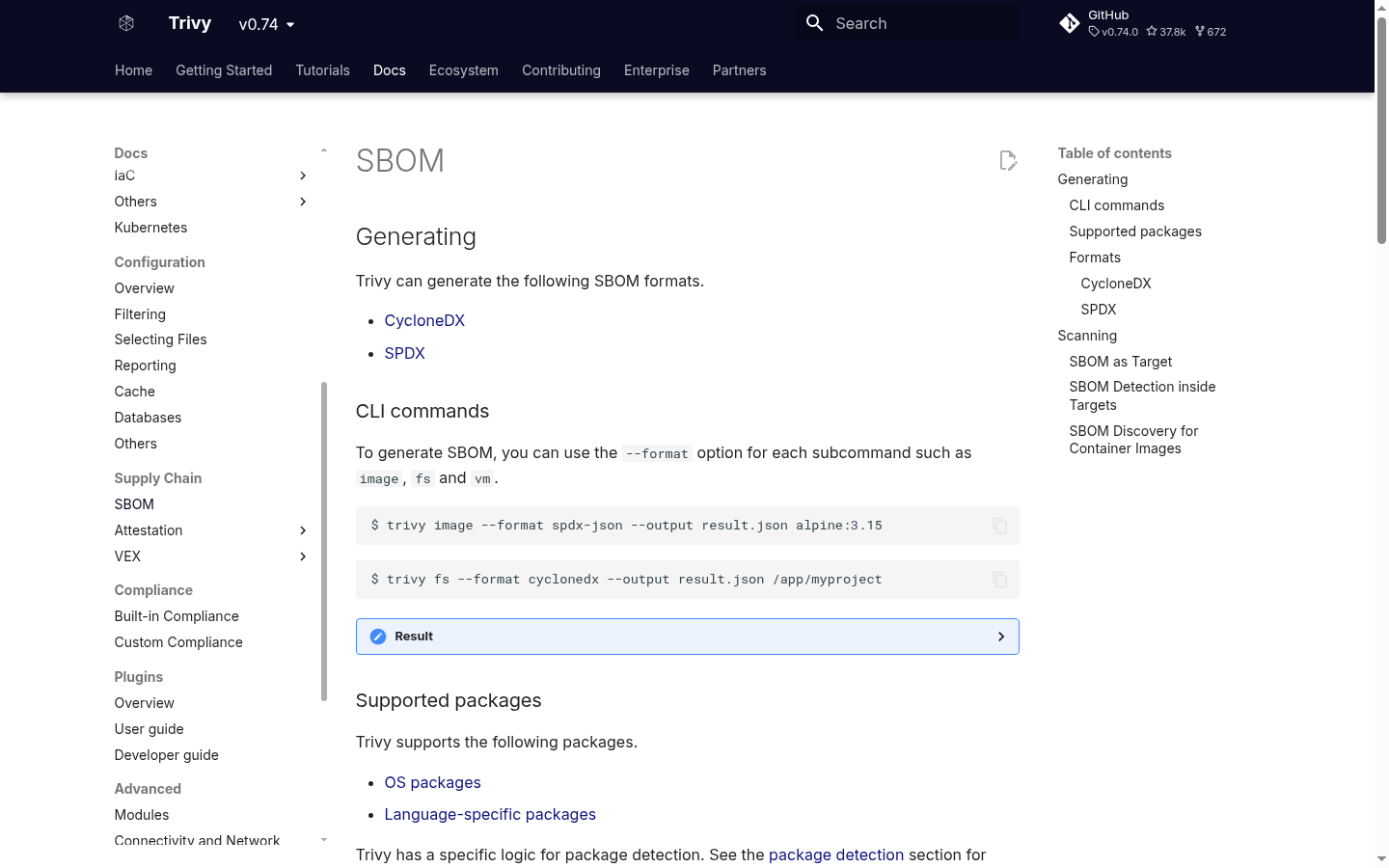The image size is (1389, 868).
Task: Follow the SPDX link in the article
Action: pos(405,353)
